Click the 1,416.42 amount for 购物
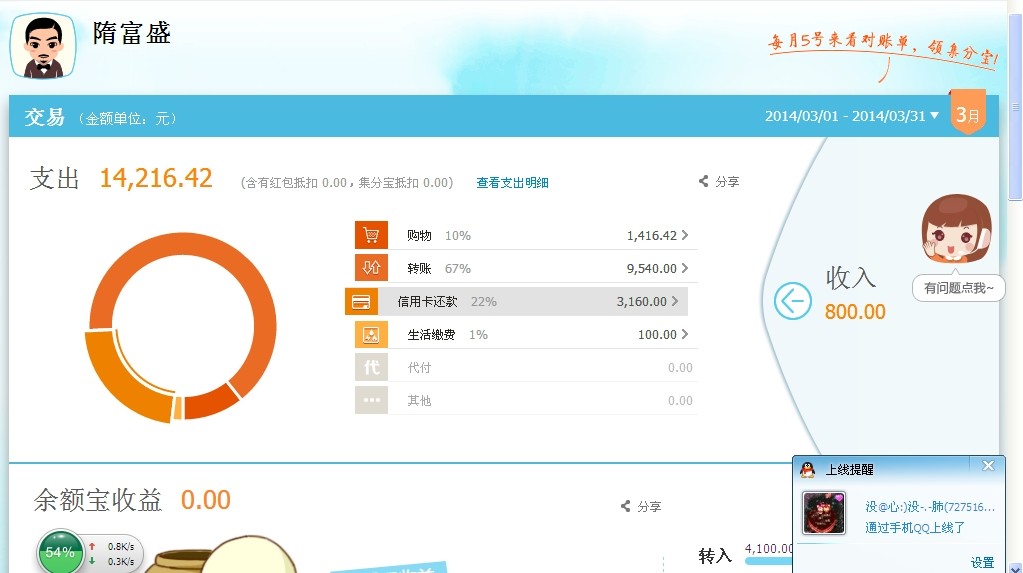 [x=652, y=236]
